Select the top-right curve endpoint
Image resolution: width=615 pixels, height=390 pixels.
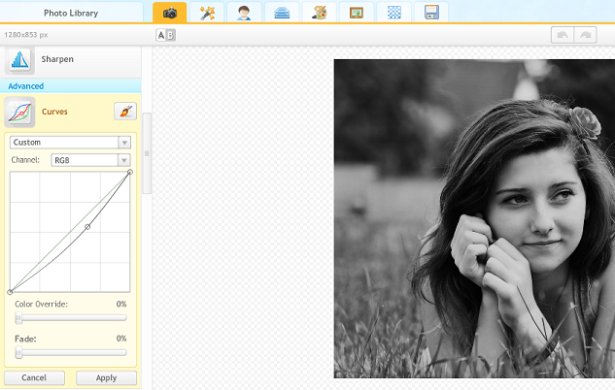pos(130,172)
